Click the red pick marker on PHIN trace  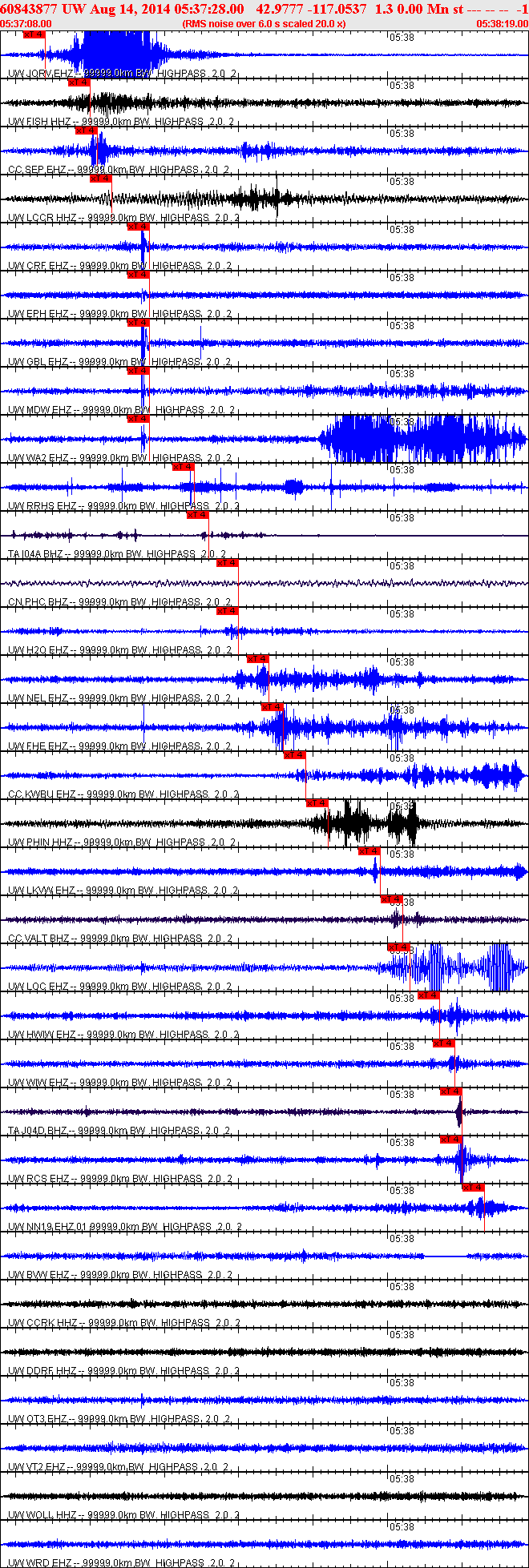pyautogui.click(x=317, y=803)
